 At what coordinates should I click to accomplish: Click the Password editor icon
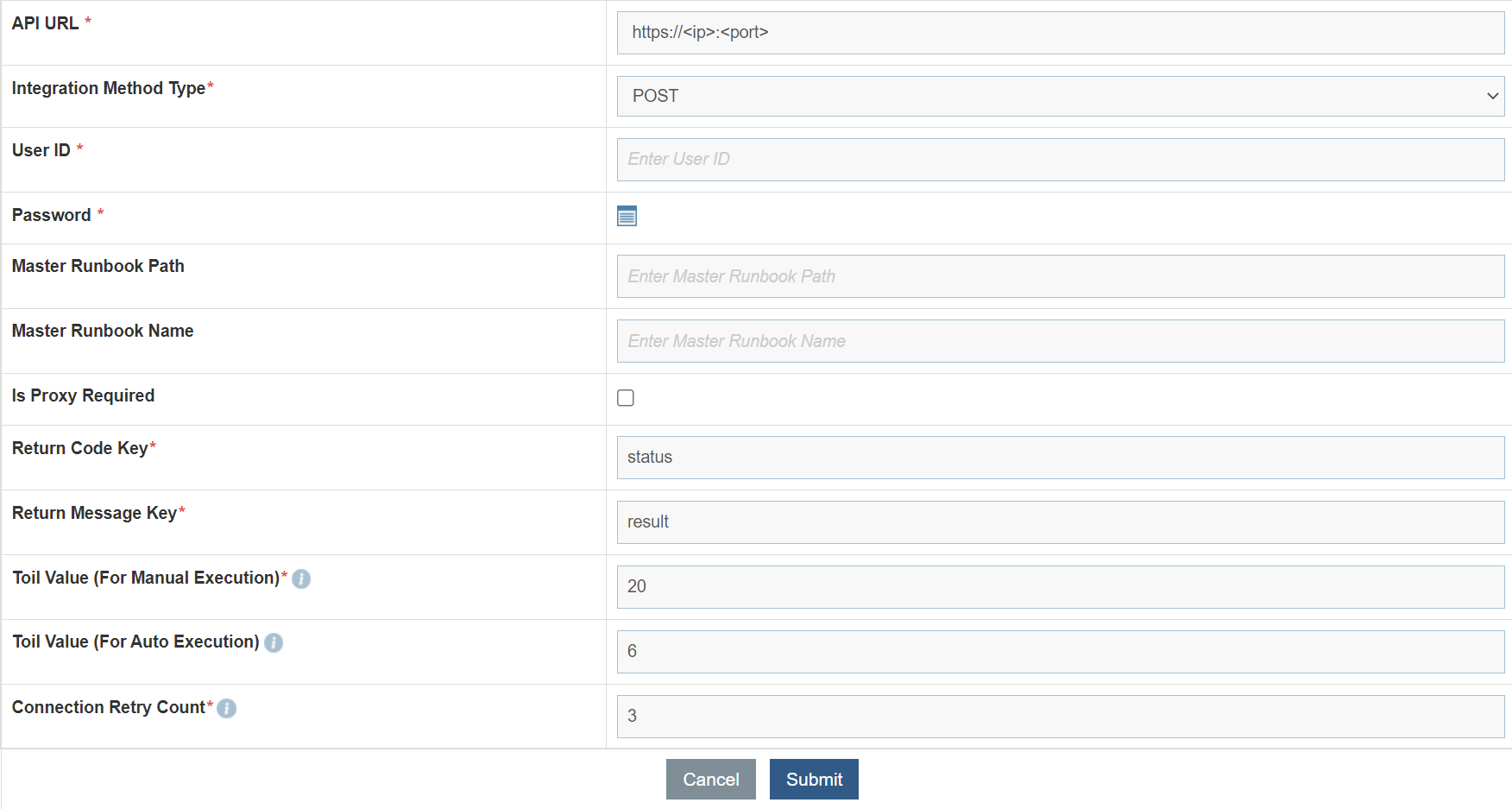click(627, 216)
